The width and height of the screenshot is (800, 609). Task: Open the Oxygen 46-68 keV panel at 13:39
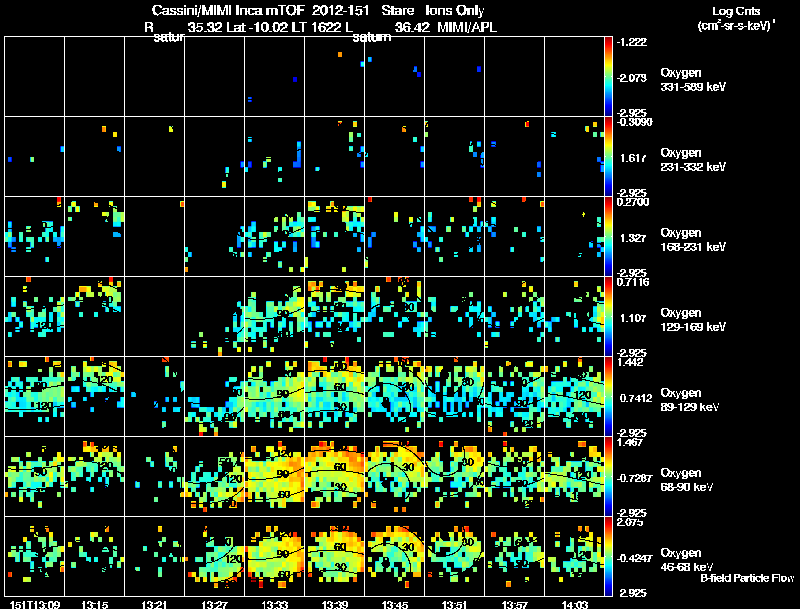coord(335,556)
